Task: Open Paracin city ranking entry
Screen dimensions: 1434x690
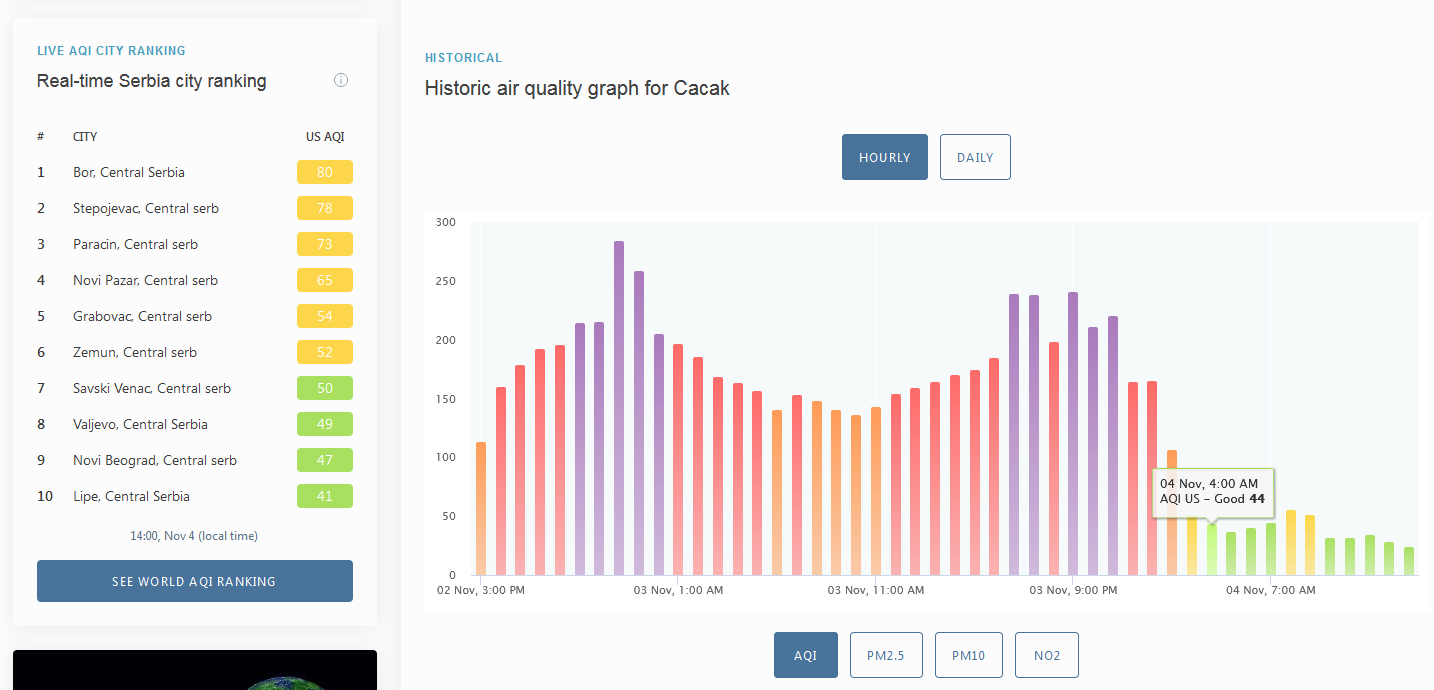Action: tap(135, 244)
